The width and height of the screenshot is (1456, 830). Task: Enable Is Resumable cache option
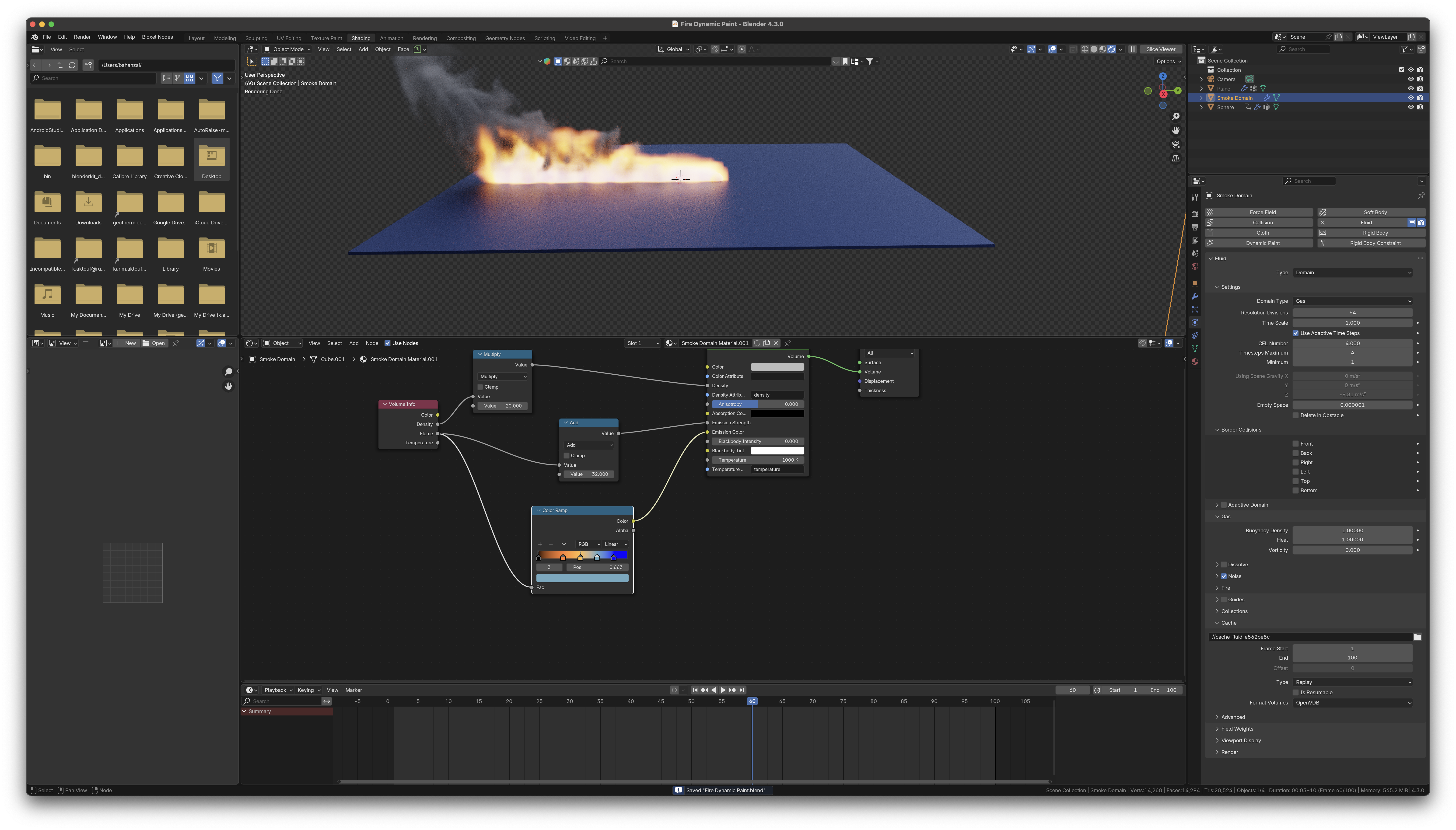(1296, 693)
